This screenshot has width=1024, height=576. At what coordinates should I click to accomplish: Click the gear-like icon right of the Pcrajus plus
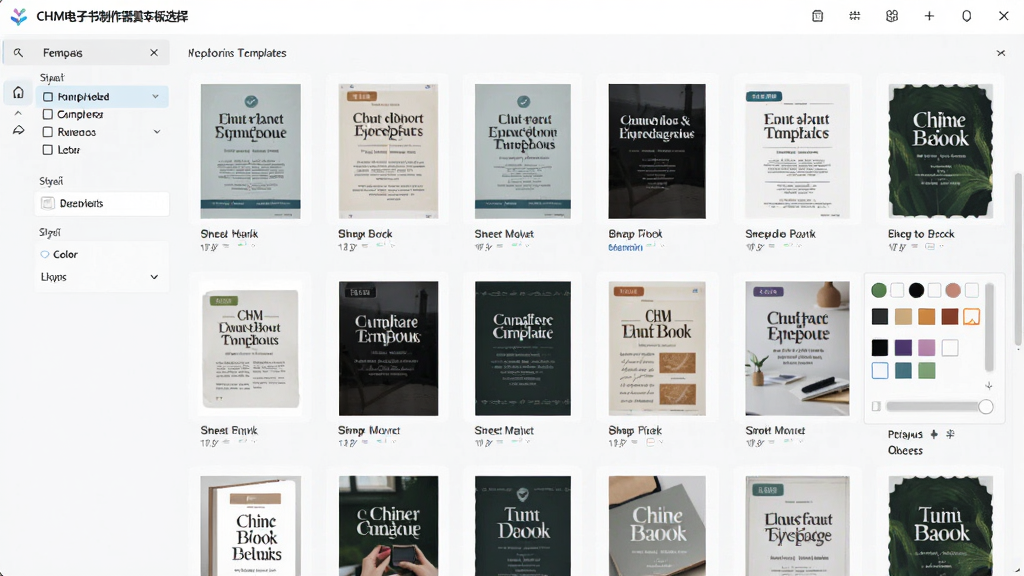click(x=950, y=434)
